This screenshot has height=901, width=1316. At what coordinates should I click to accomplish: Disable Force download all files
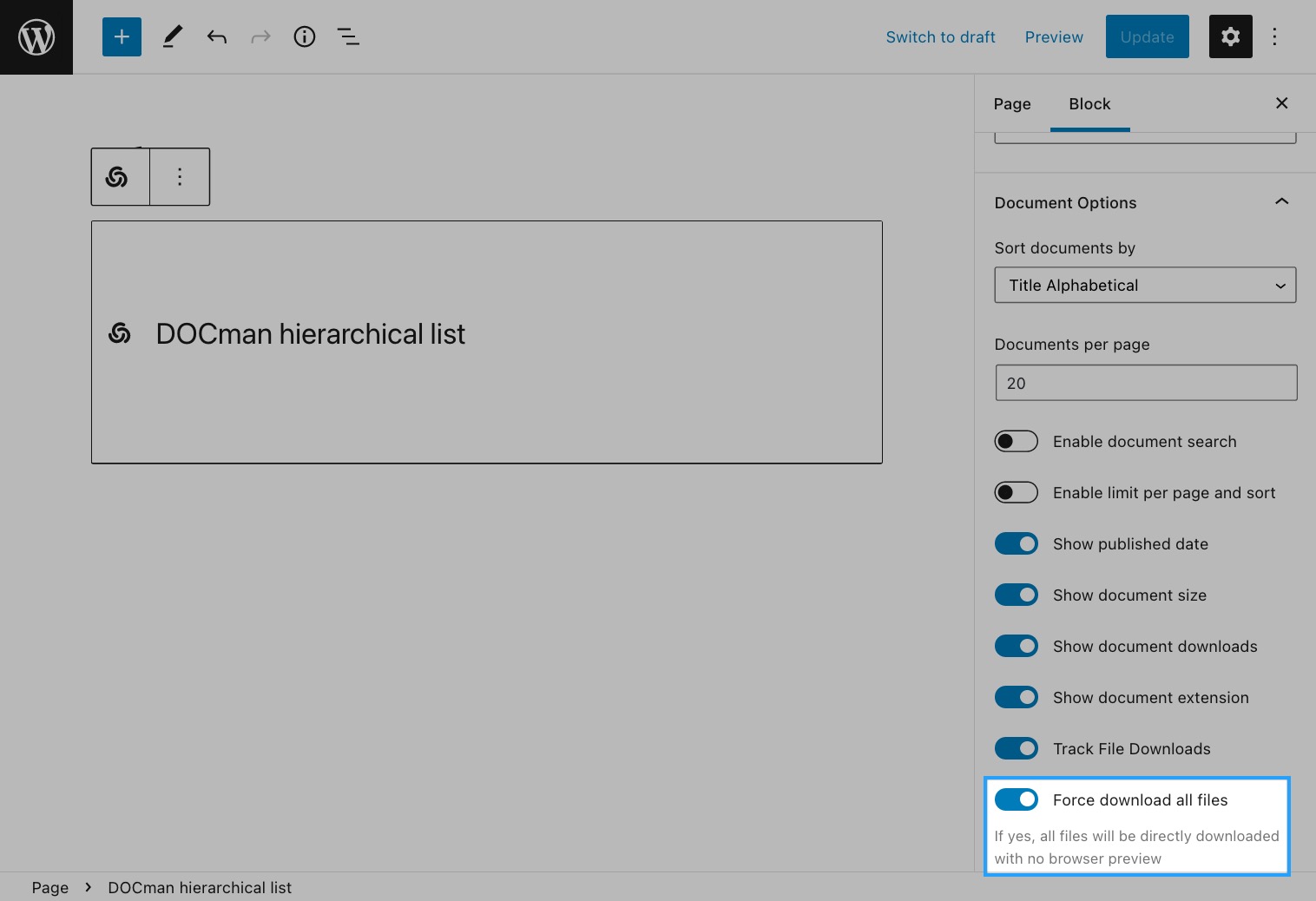(1017, 799)
